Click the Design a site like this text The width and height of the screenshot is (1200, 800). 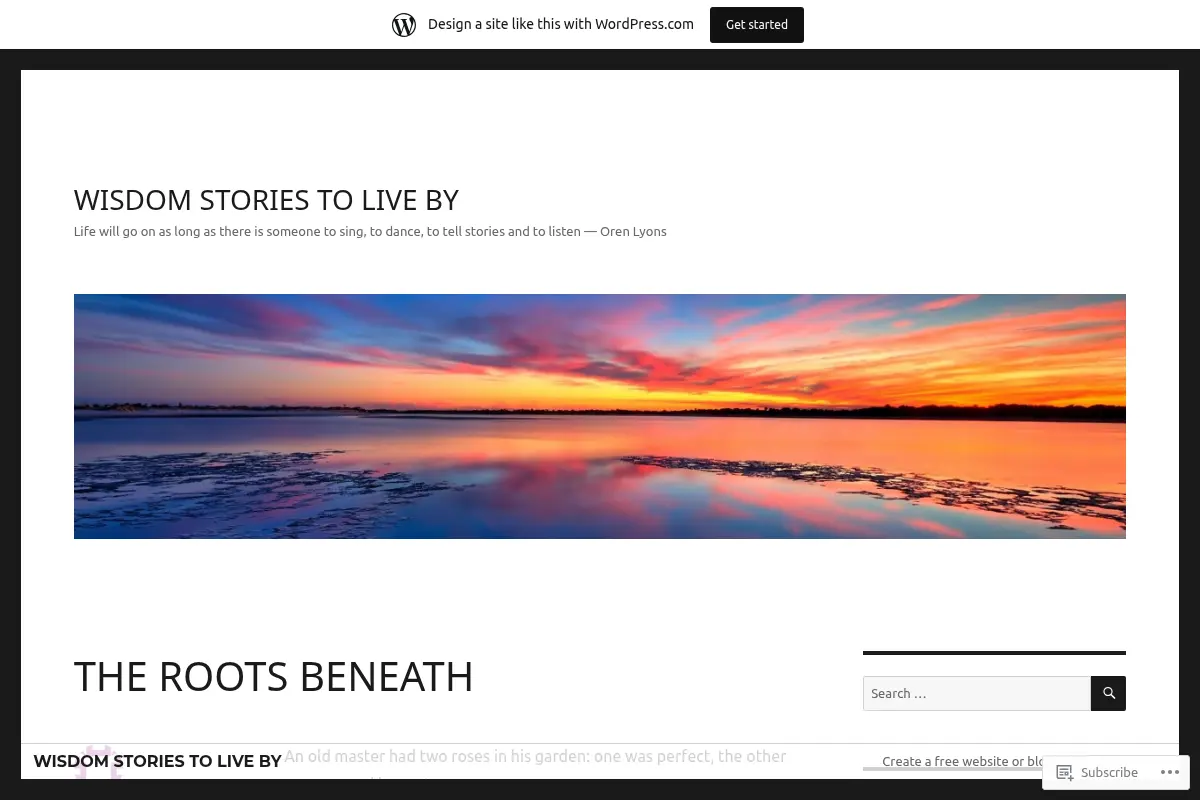tap(561, 24)
